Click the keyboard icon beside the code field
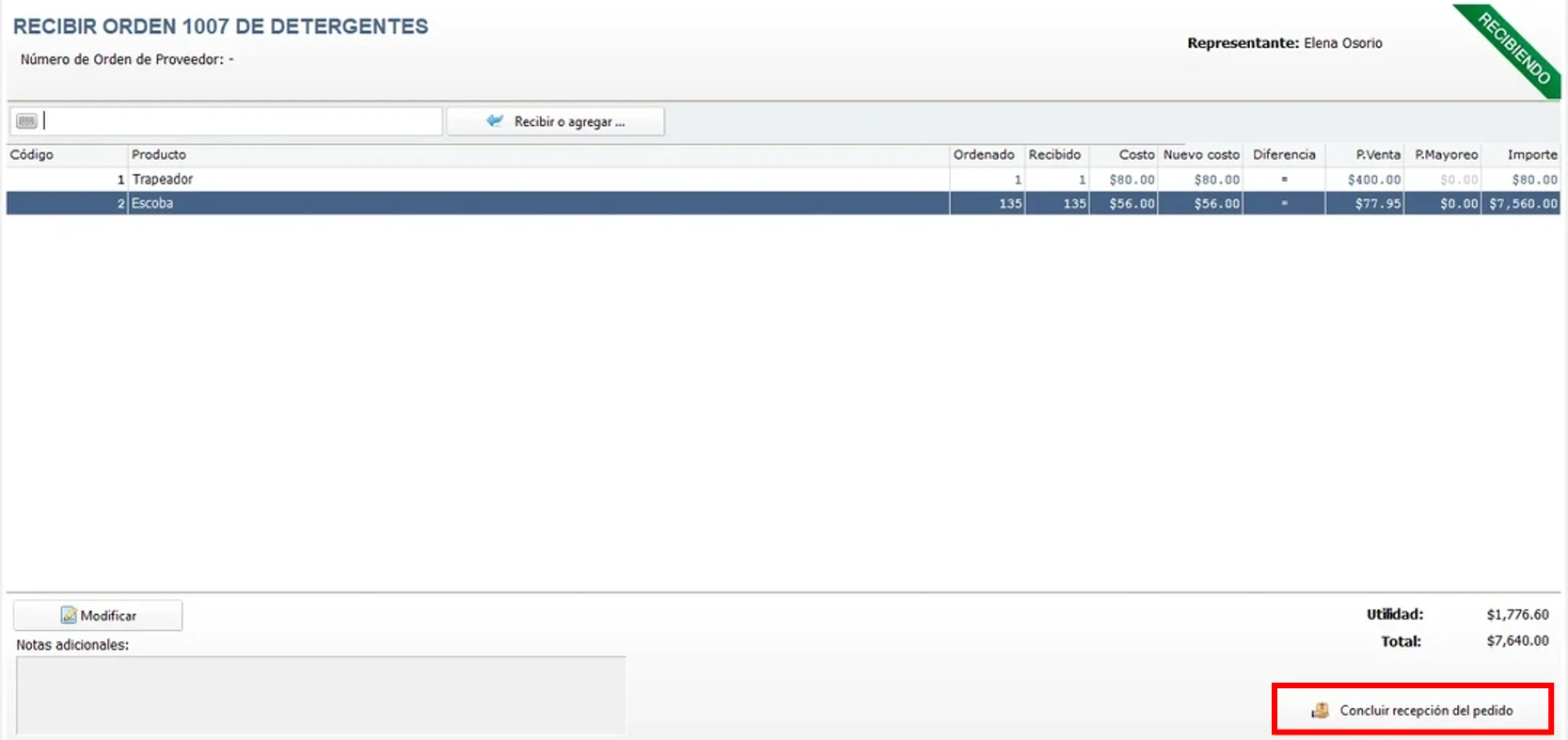Viewport: 1568px width, 740px height. pyautogui.click(x=26, y=121)
